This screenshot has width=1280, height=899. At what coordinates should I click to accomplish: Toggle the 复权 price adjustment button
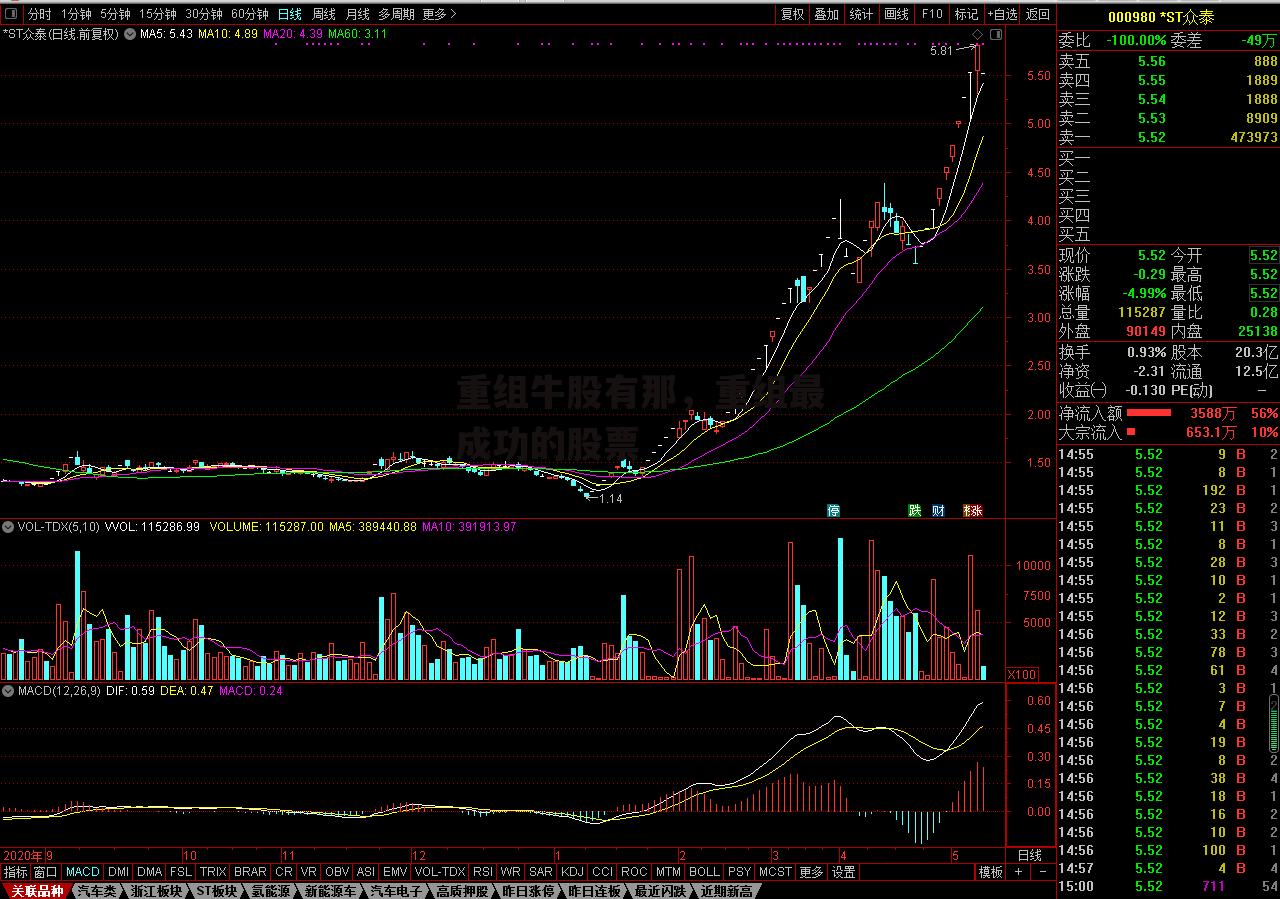[793, 14]
